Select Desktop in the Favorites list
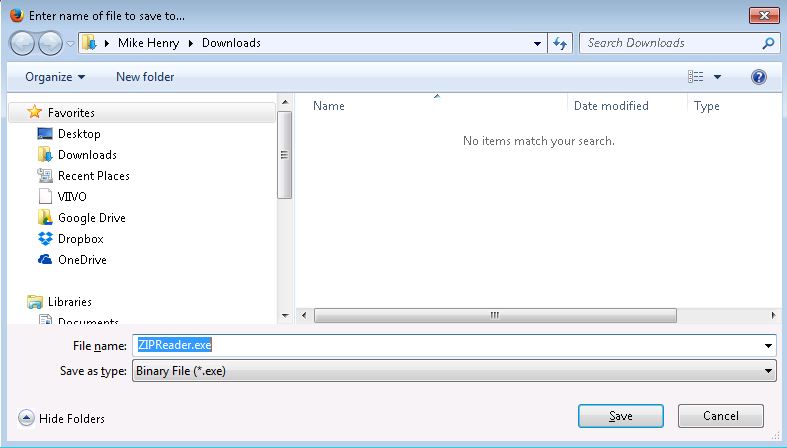Image resolution: width=787 pixels, height=448 pixels. point(78,134)
